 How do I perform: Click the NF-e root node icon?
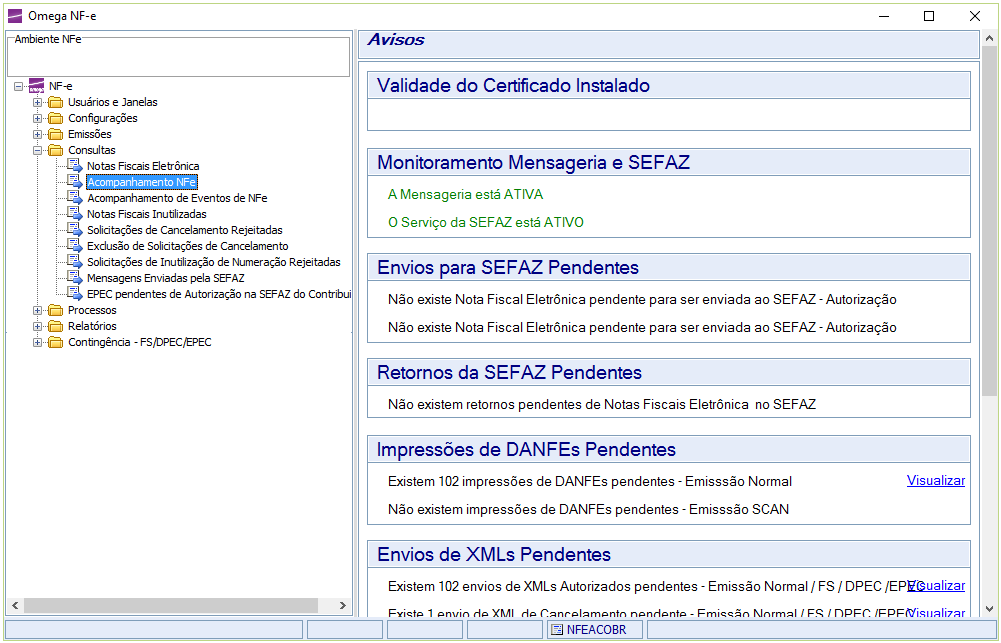36,86
